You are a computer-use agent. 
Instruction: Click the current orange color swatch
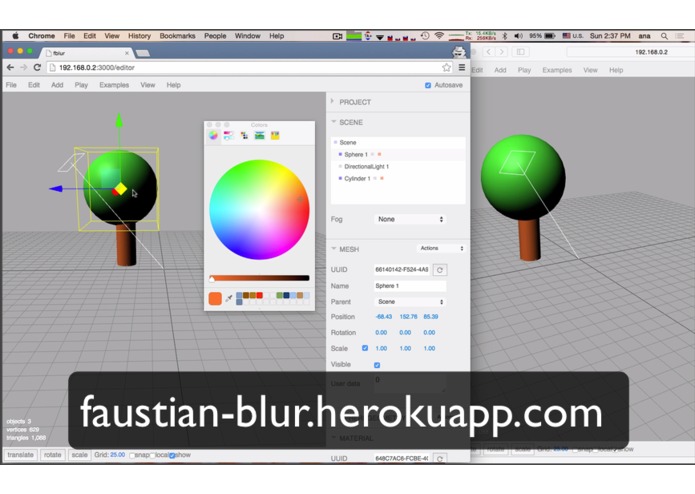215,299
